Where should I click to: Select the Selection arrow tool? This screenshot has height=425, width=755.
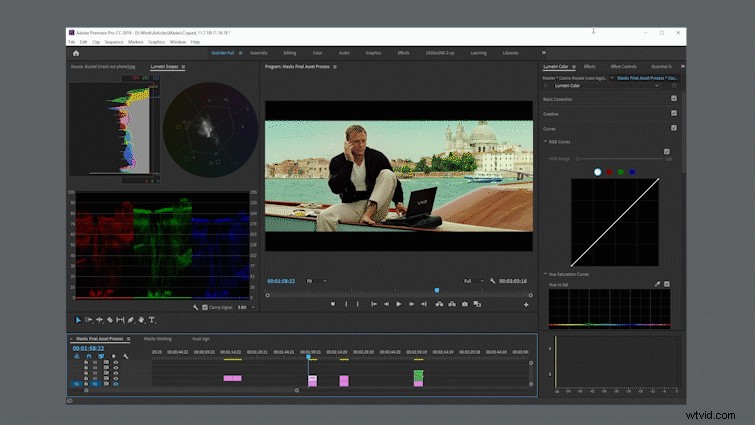pyautogui.click(x=78, y=320)
